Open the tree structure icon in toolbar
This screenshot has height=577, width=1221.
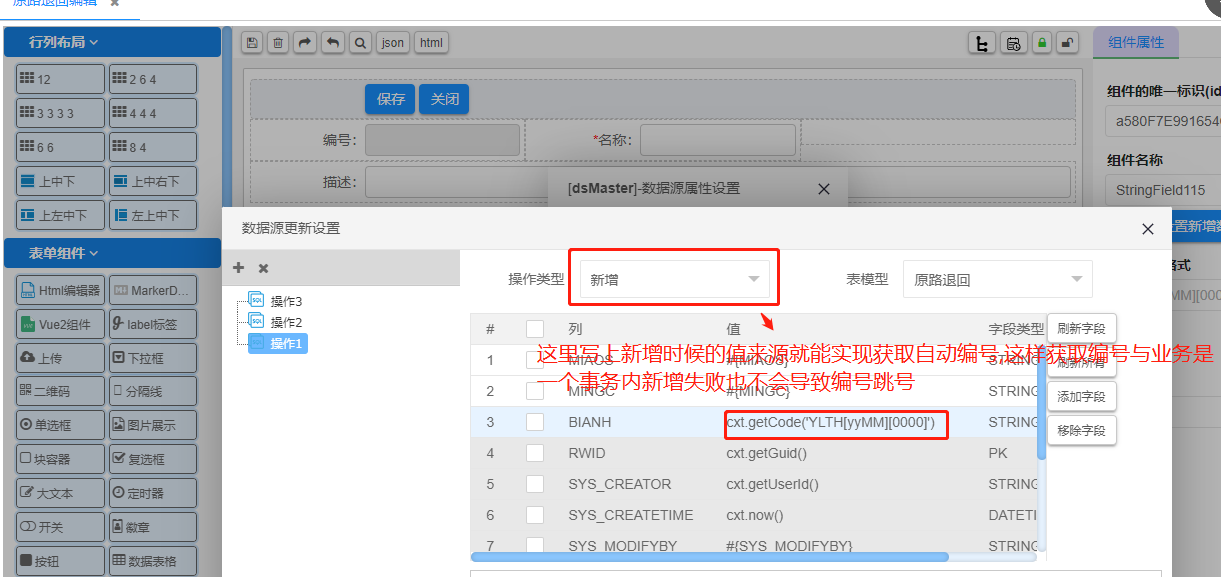[x=982, y=43]
